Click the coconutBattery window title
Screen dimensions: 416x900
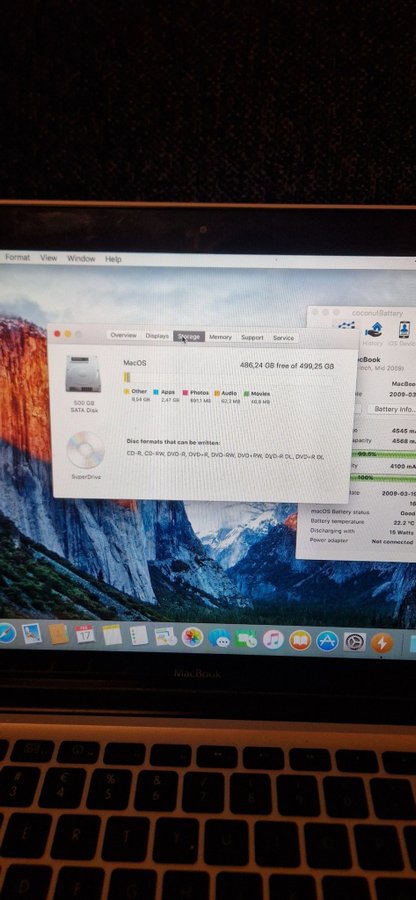[x=377, y=313]
